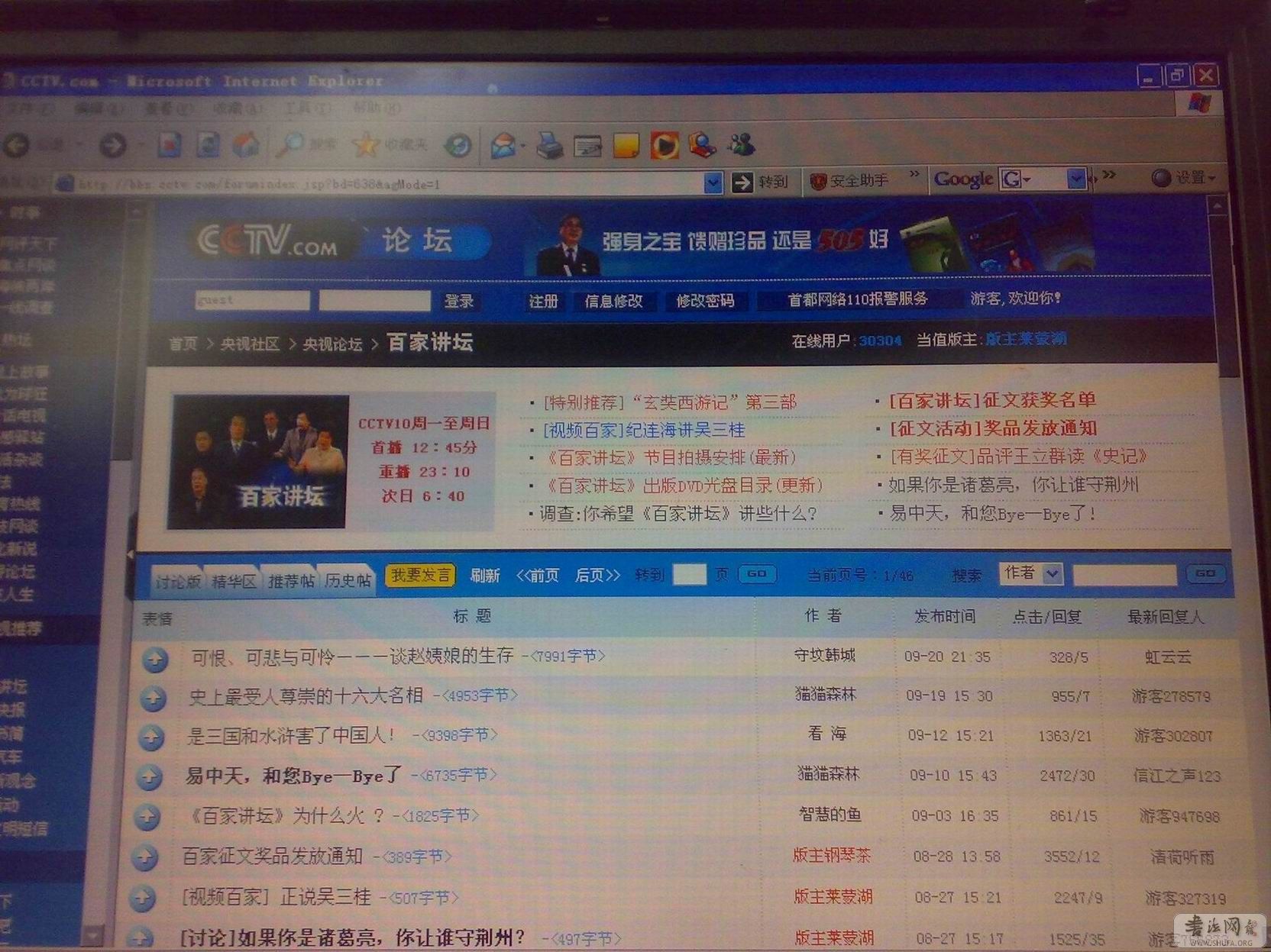The height and width of the screenshot is (952, 1271).
Task: Click the Edit page toolbar icon
Action: 587,146
